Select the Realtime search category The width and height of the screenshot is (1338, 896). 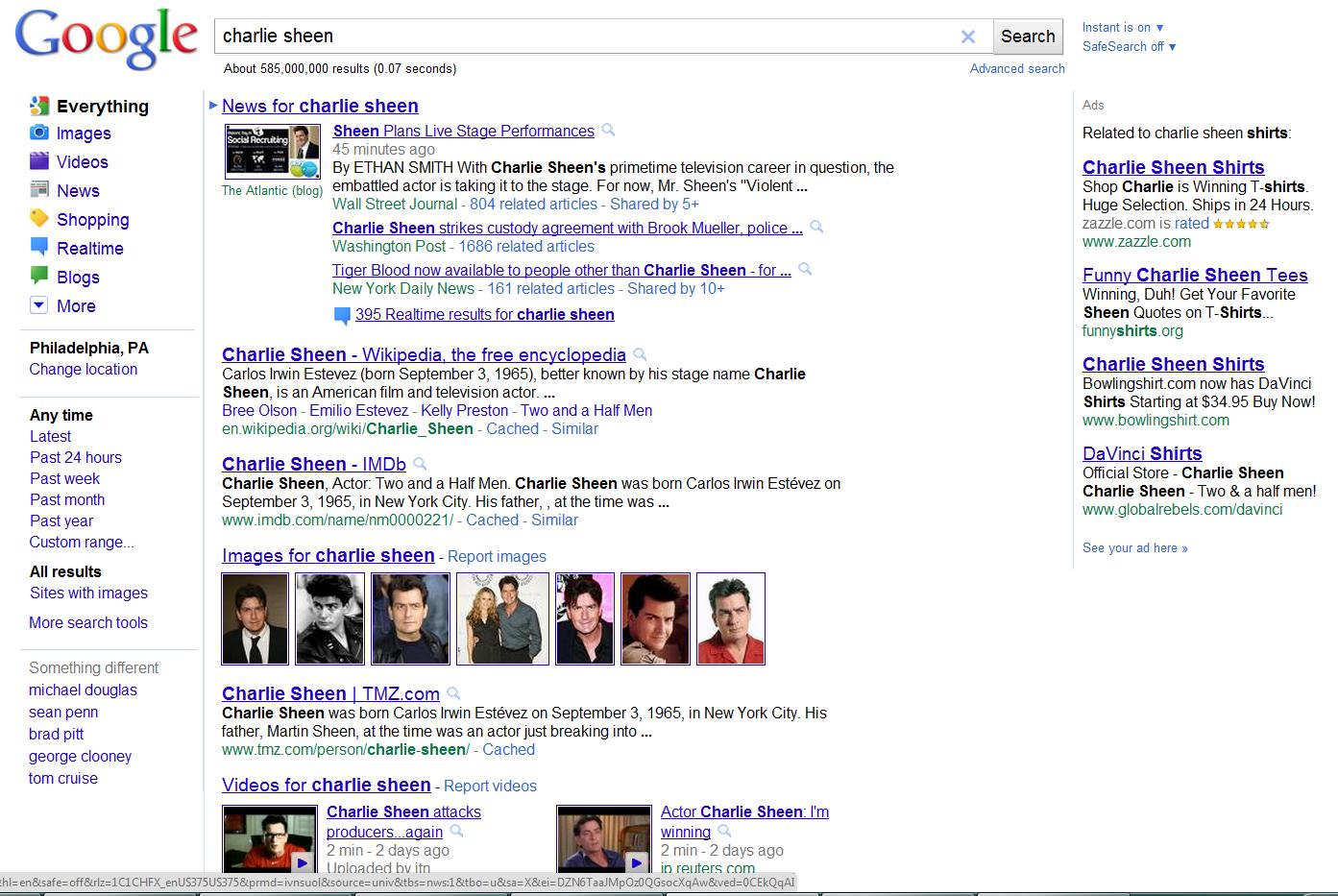tap(90, 249)
